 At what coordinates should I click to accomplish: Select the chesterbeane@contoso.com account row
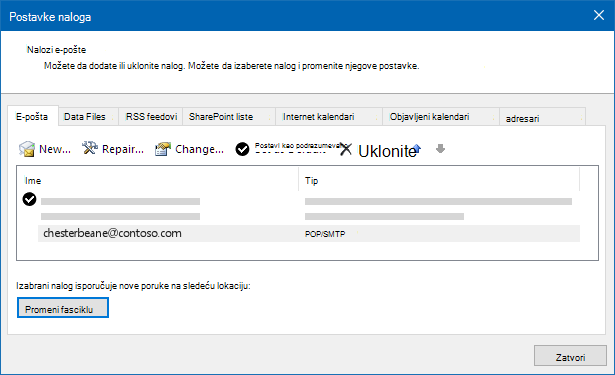[309, 233]
